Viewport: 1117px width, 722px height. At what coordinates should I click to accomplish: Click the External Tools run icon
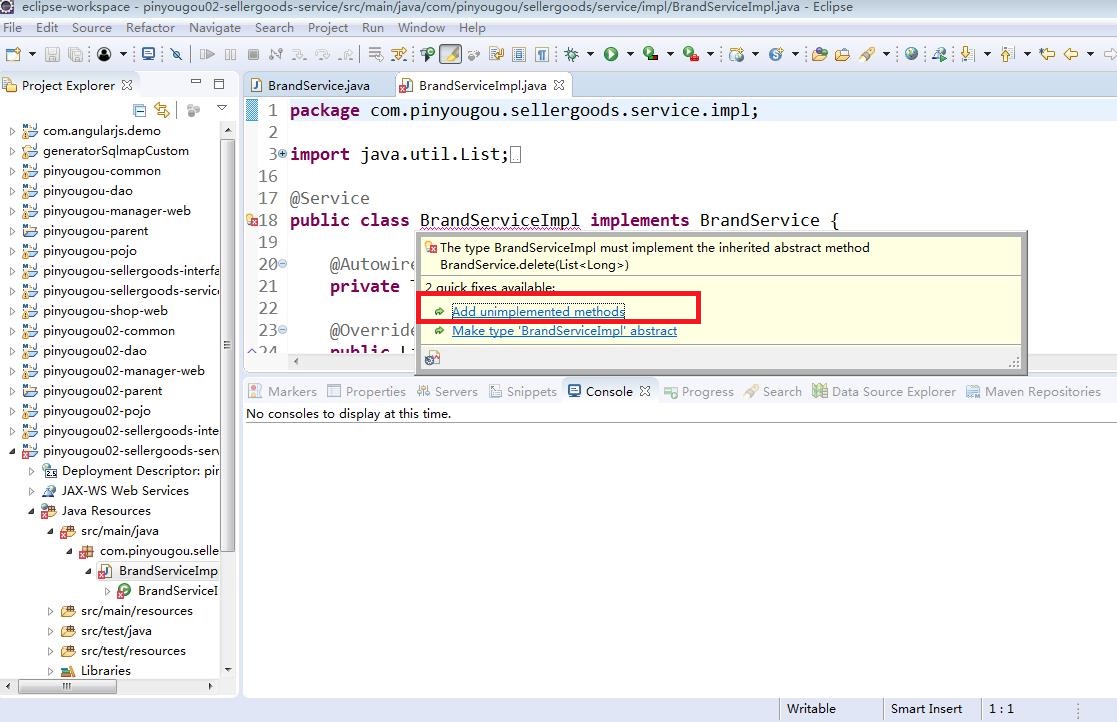(x=690, y=53)
